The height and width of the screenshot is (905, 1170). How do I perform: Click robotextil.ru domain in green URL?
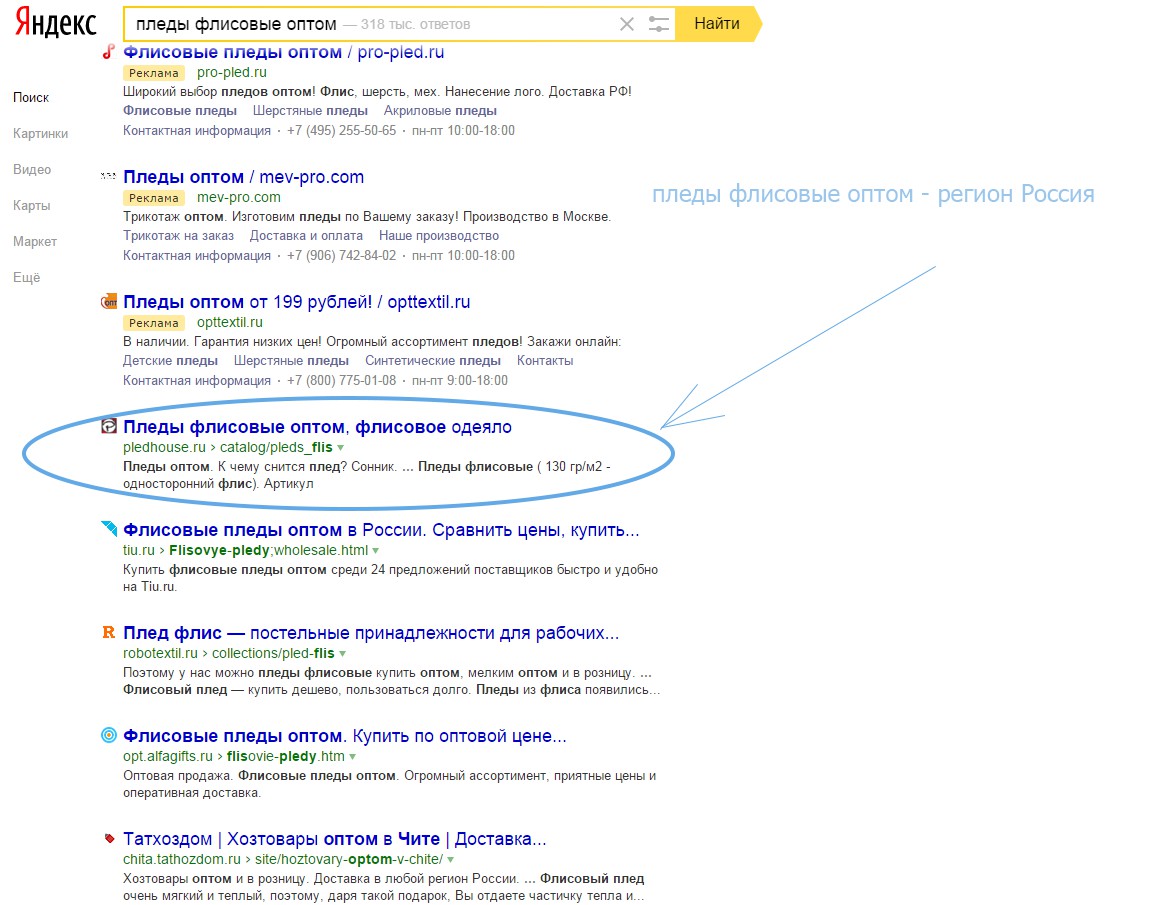tap(160, 654)
